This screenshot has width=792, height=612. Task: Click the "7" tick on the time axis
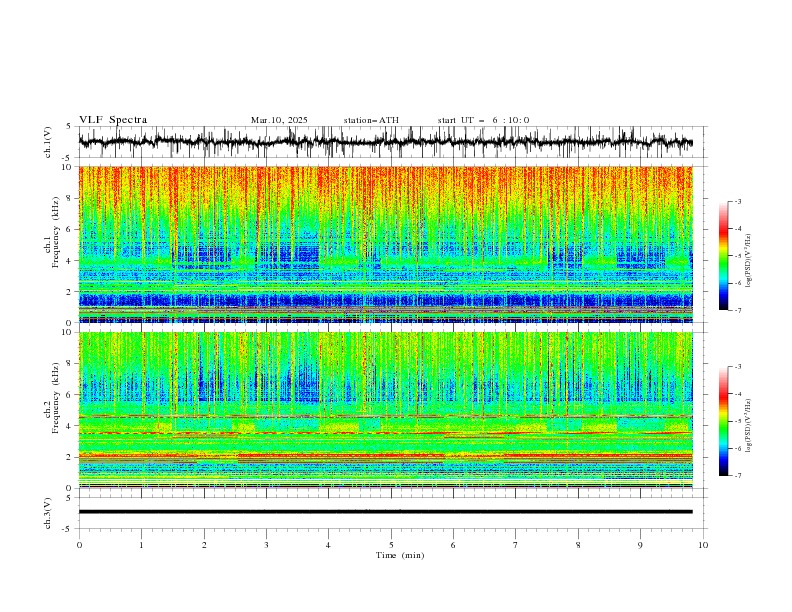tap(516, 545)
